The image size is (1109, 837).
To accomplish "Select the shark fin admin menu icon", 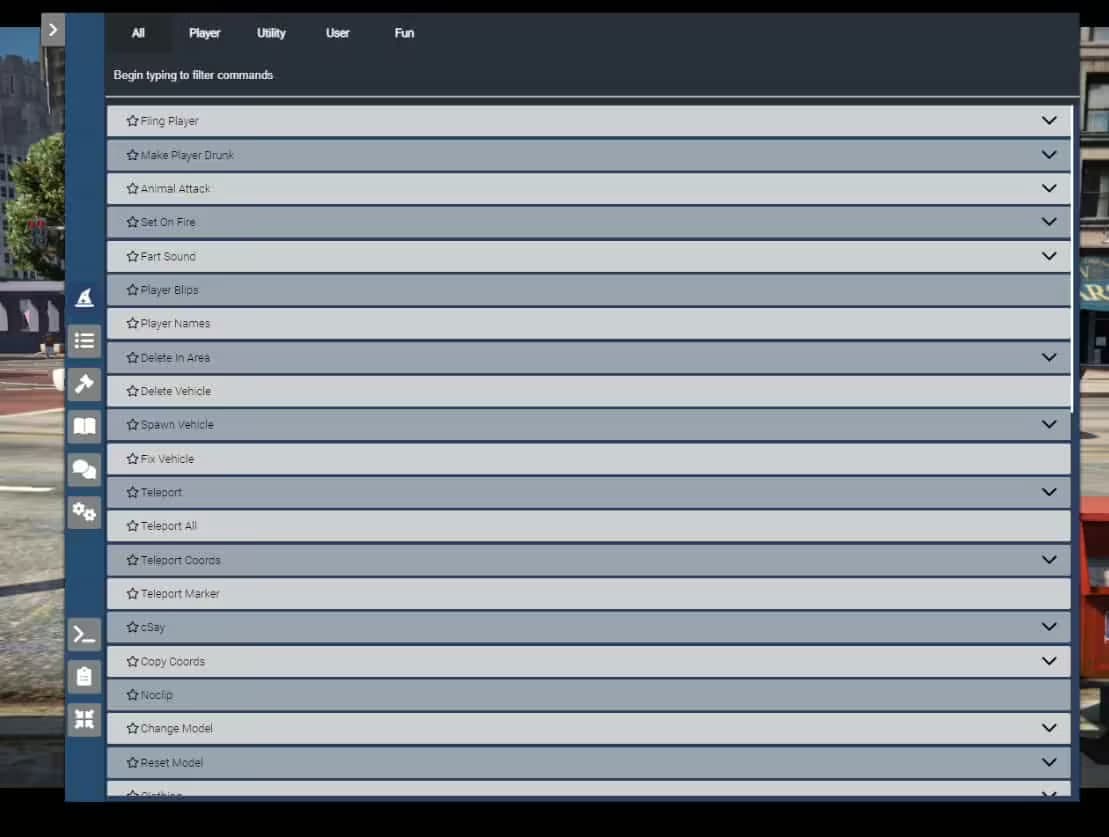I will pos(84,297).
